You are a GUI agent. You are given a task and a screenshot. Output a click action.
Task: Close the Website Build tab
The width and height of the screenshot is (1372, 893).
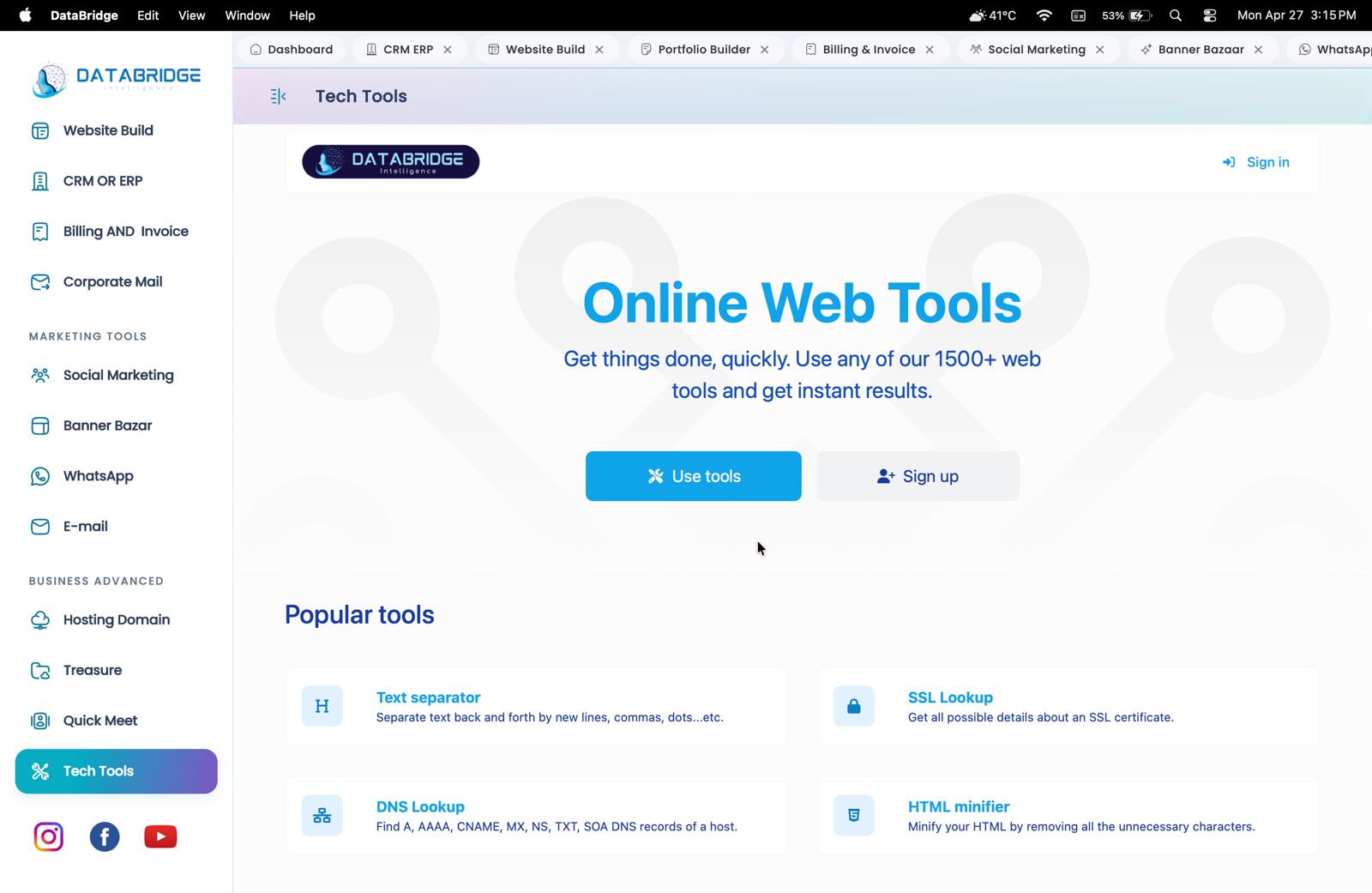[x=599, y=50]
